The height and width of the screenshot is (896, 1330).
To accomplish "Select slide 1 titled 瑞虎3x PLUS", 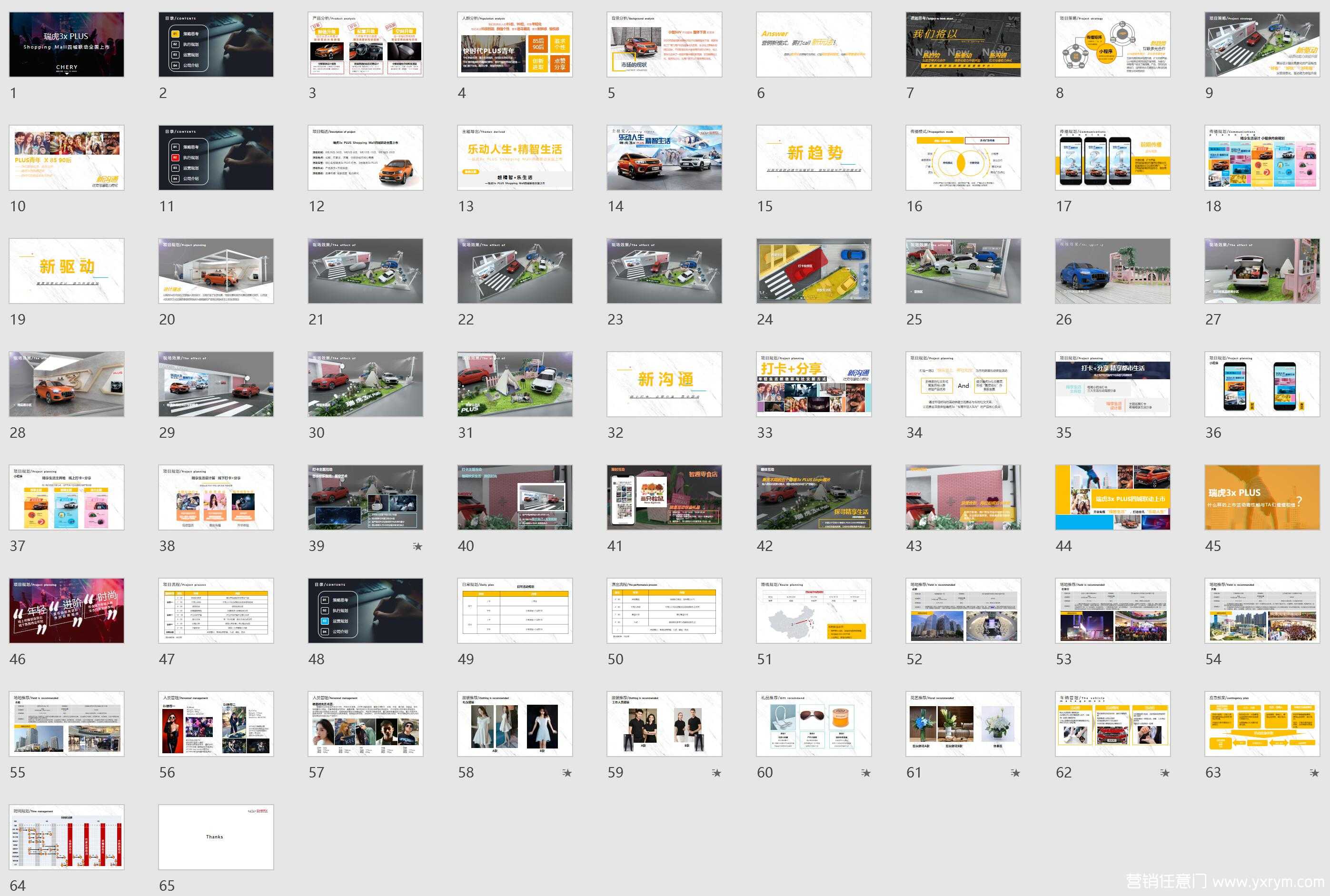I will [67, 45].
